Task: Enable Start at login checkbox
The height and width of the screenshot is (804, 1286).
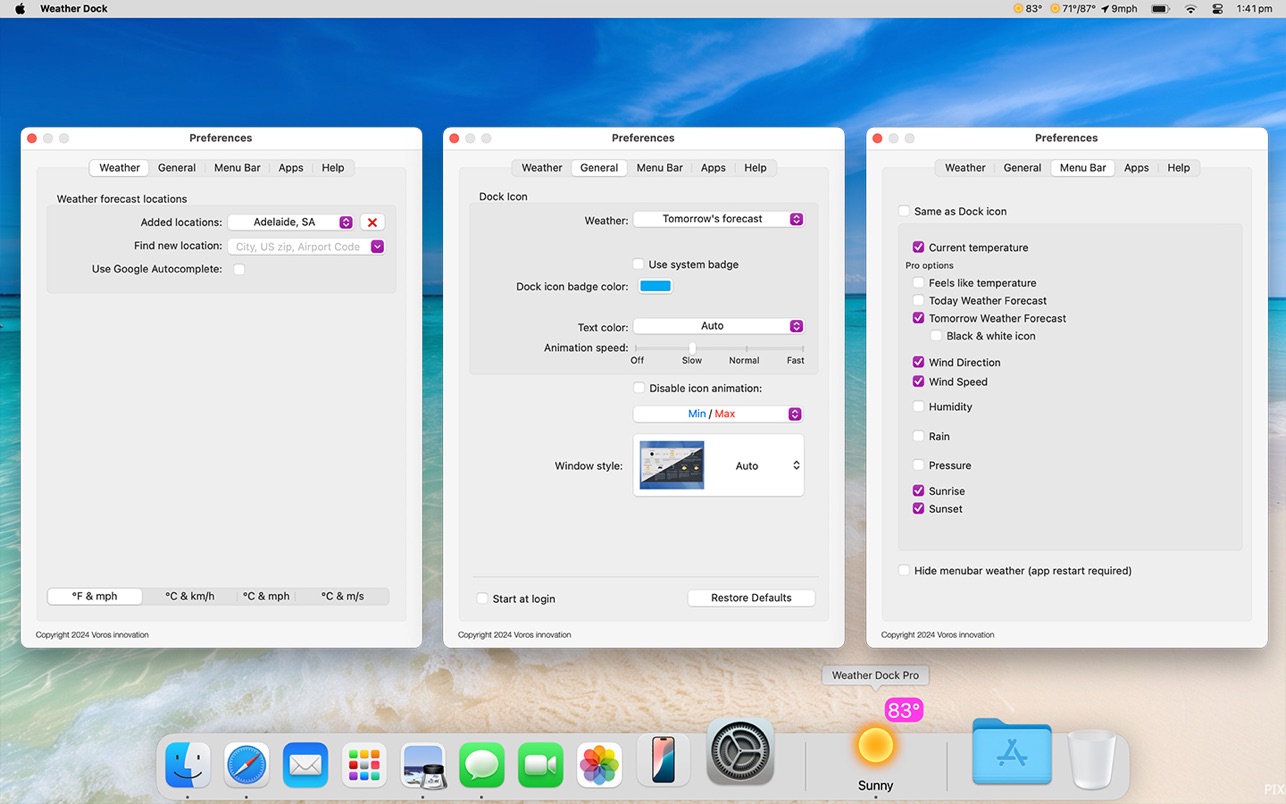Action: 483,599
